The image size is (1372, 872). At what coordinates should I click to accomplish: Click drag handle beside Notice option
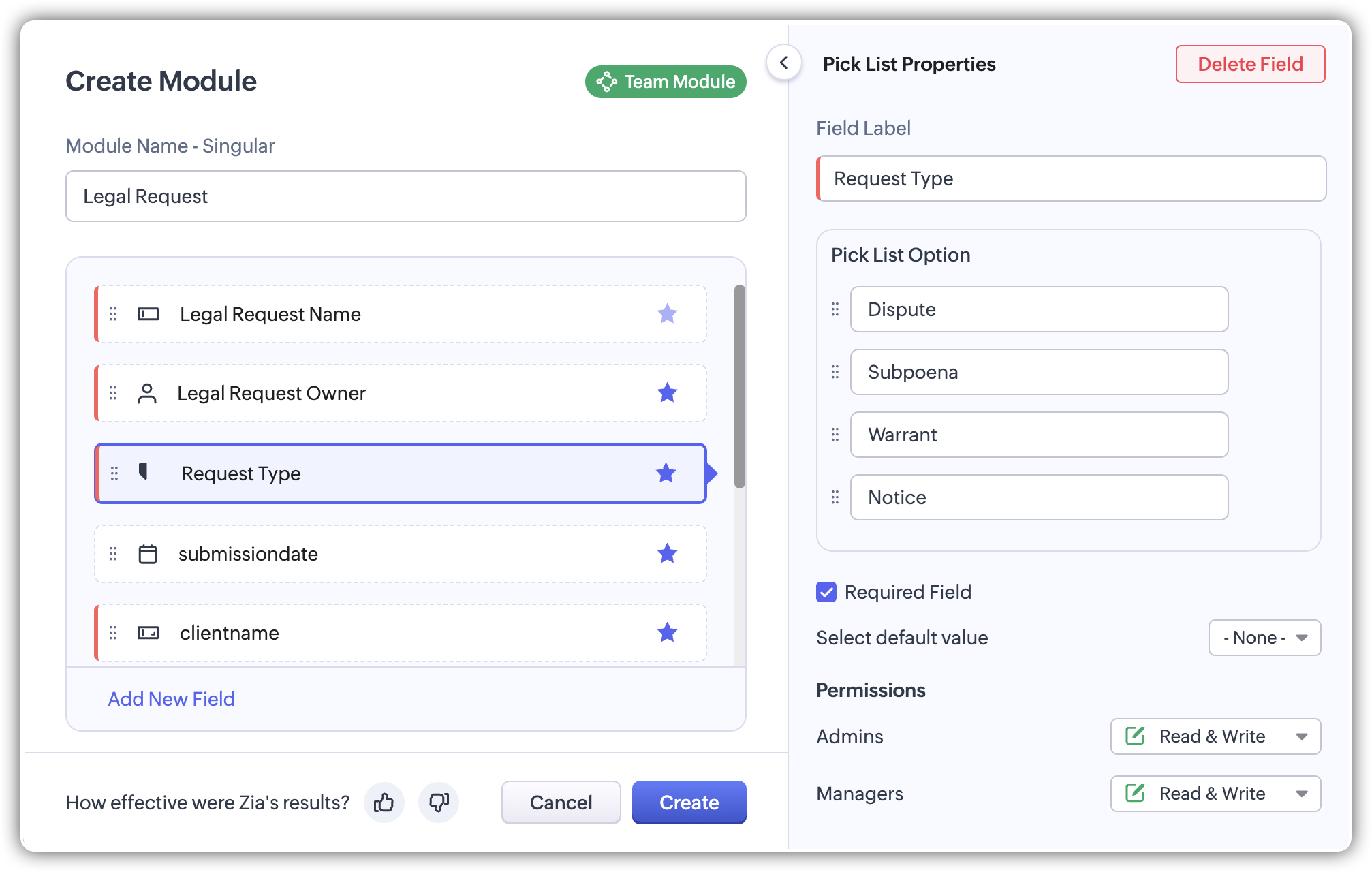(835, 497)
